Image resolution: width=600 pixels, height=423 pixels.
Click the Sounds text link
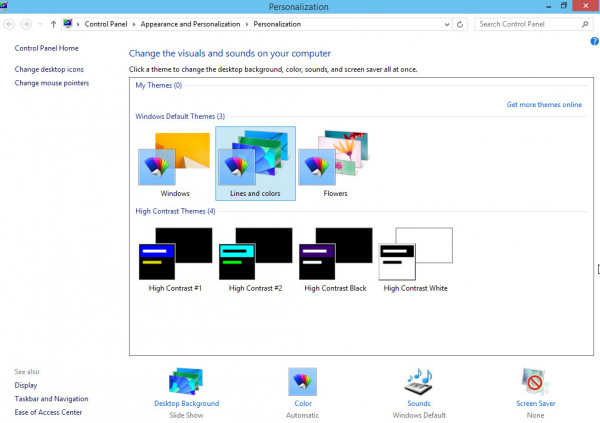pyautogui.click(x=419, y=403)
